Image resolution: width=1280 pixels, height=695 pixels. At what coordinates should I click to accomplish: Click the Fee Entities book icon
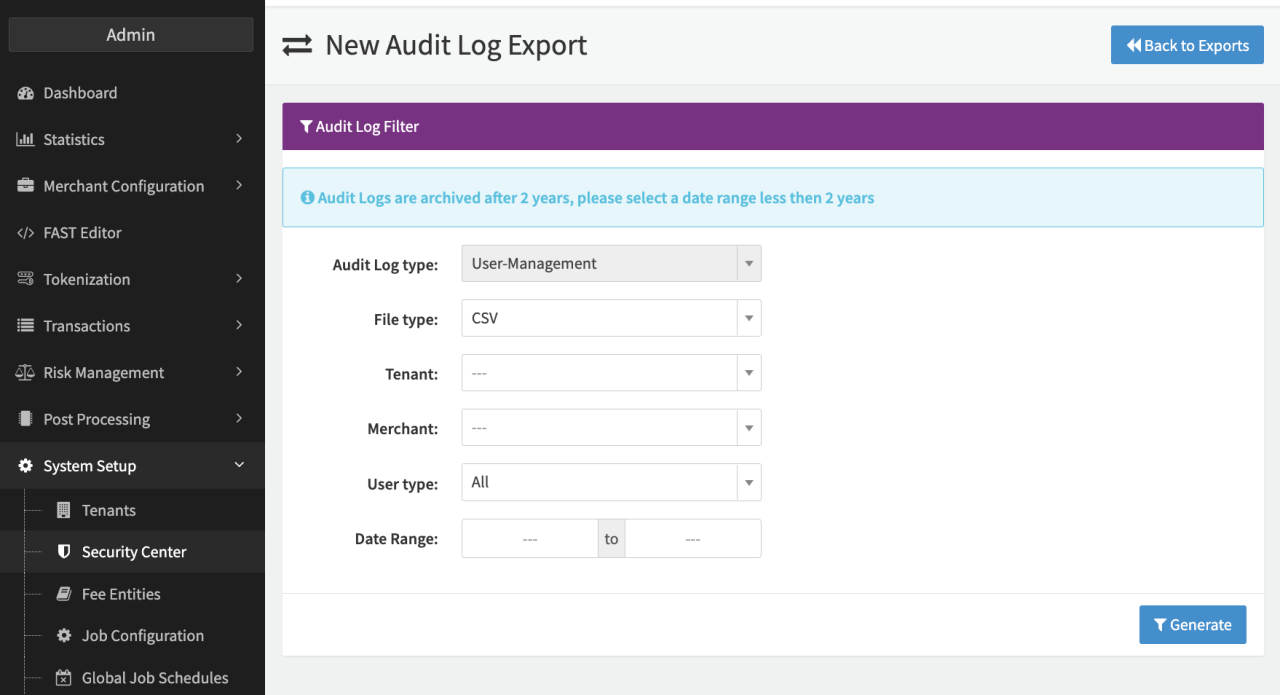pos(64,594)
